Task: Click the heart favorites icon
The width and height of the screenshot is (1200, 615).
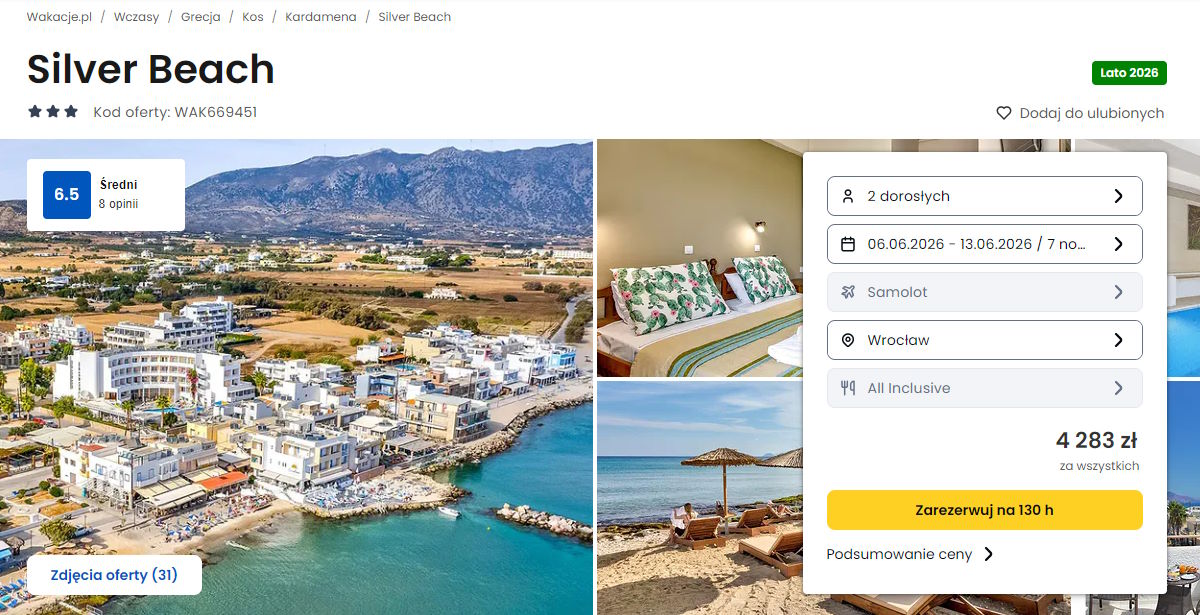Action: point(1004,113)
